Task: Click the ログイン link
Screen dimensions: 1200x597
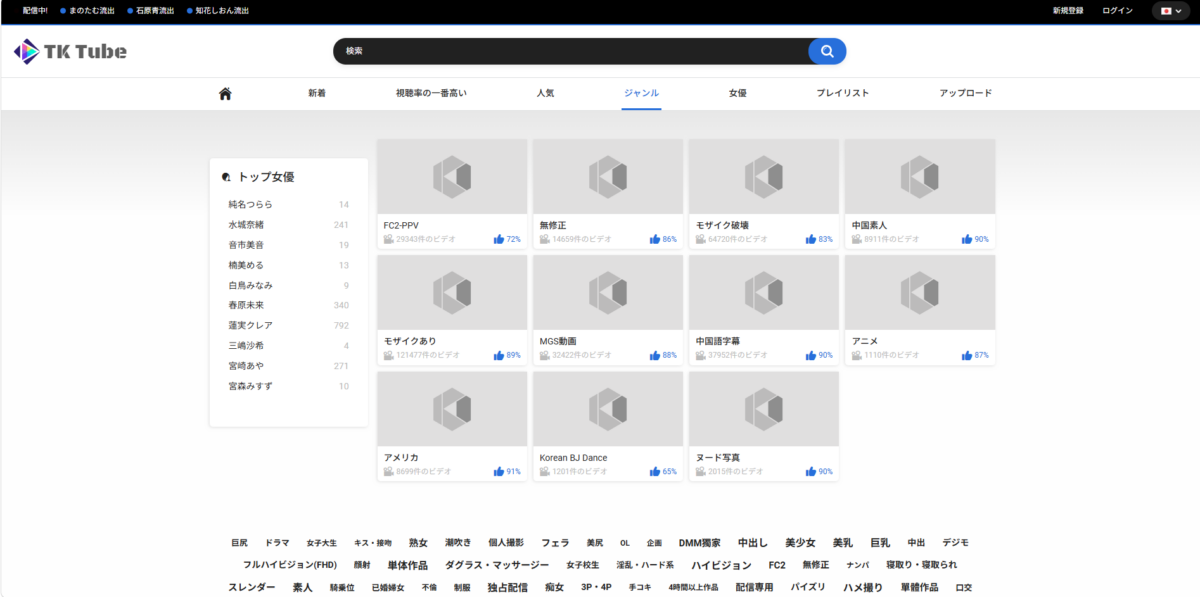Action: coord(1117,11)
